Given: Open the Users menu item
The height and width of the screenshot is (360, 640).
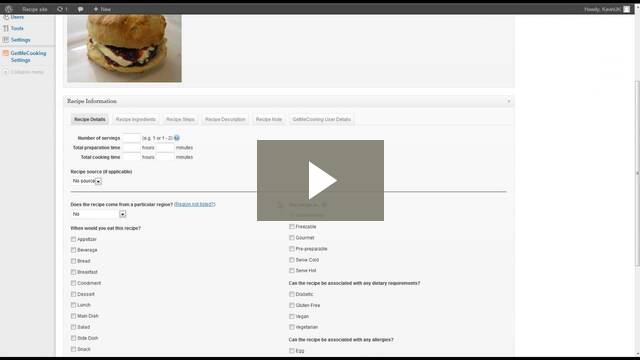Looking at the screenshot, I should (17, 17).
